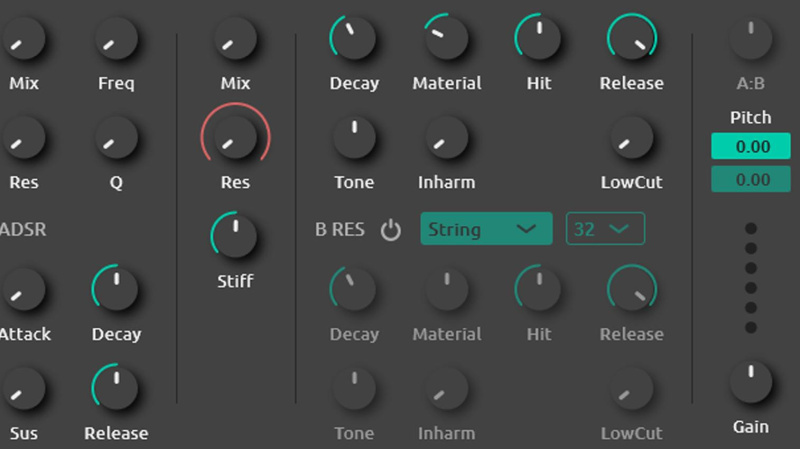Click the top resonator LowCut knob
800x449 pixels.
tap(632, 137)
